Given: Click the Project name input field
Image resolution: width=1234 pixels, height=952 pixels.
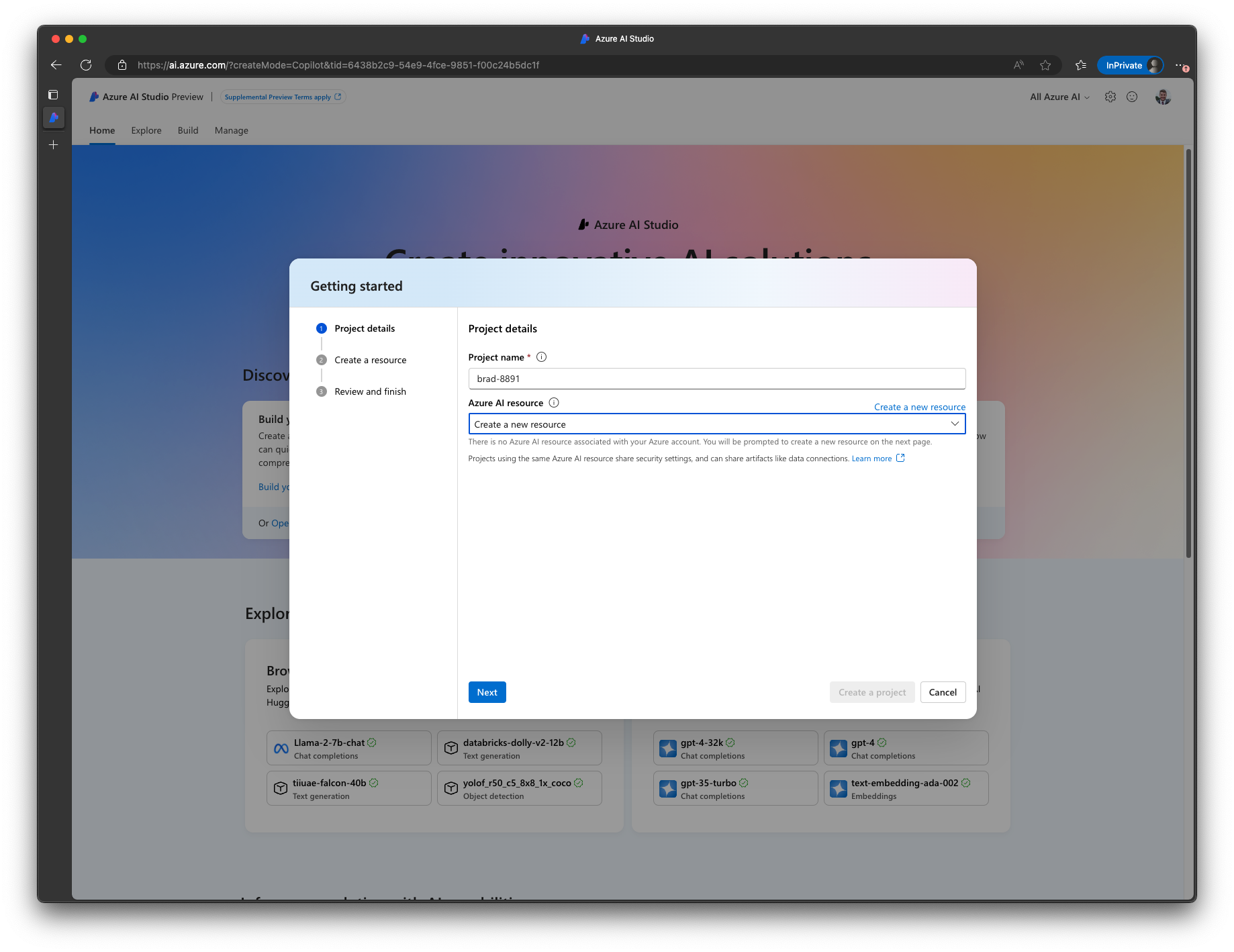Looking at the screenshot, I should pos(716,379).
